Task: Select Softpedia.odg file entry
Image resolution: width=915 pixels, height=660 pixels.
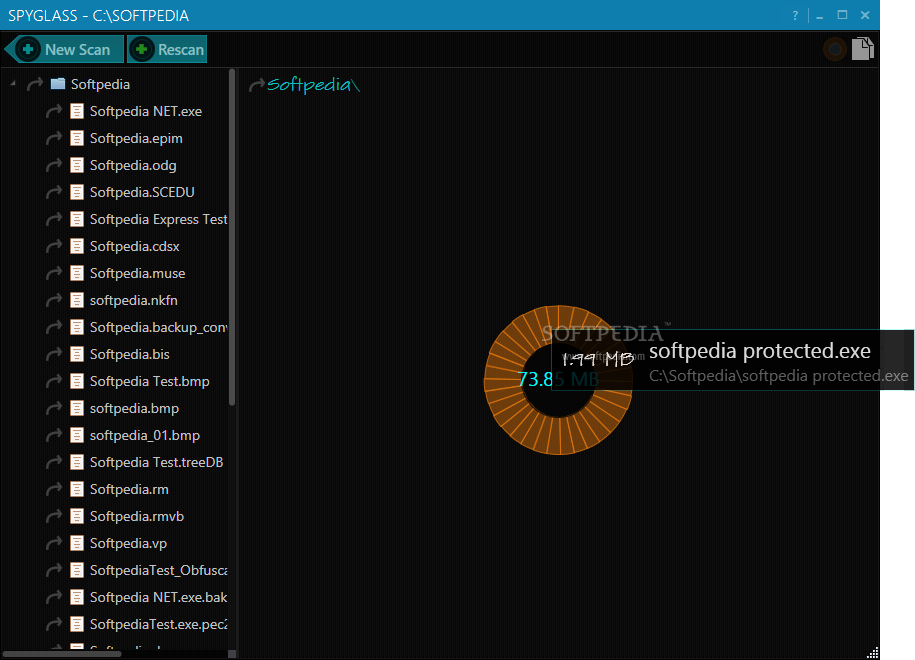Action: pyautogui.click(x=133, y=165)
